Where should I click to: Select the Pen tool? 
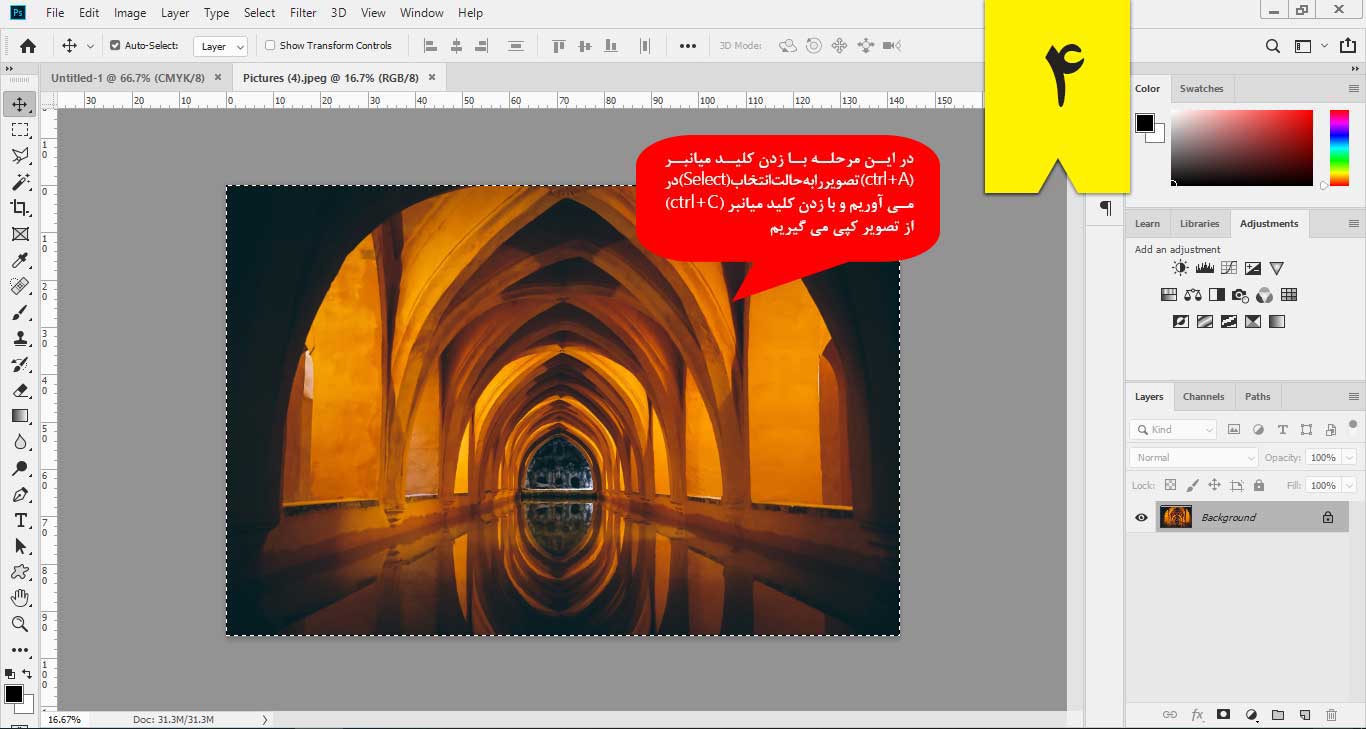point(20,494)
